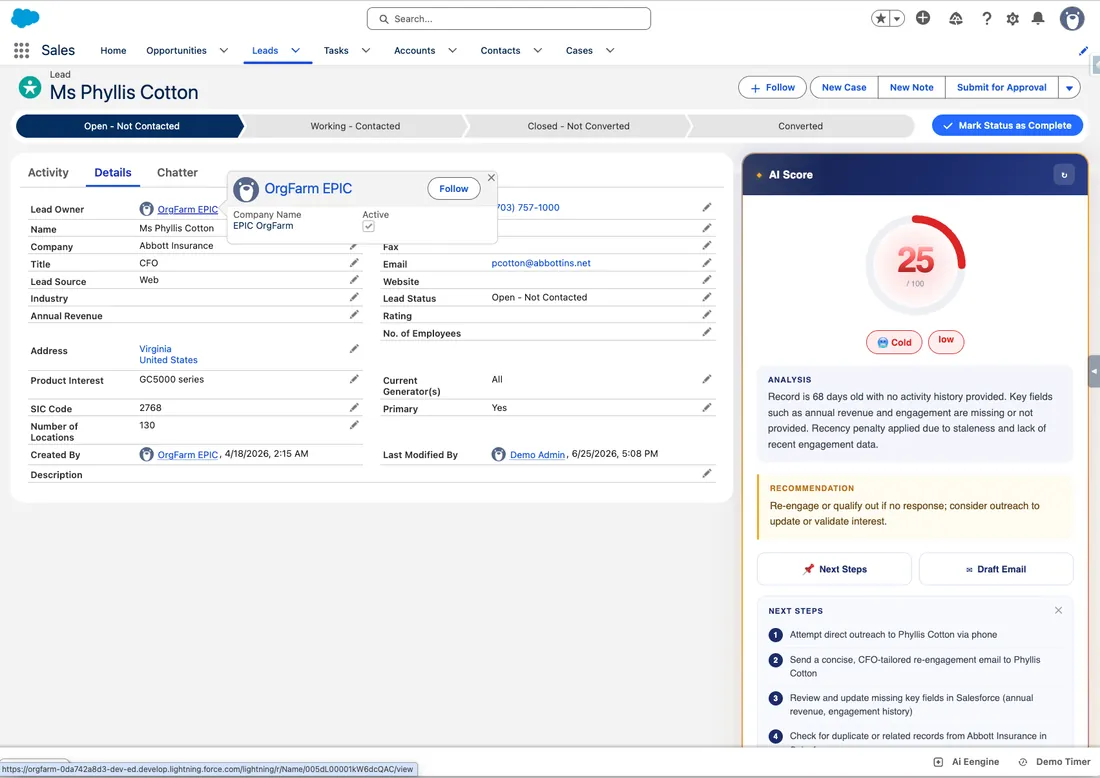Click the global Search field
The image size is (1100, 778).
pyautogui.click(x=509, y=19)
